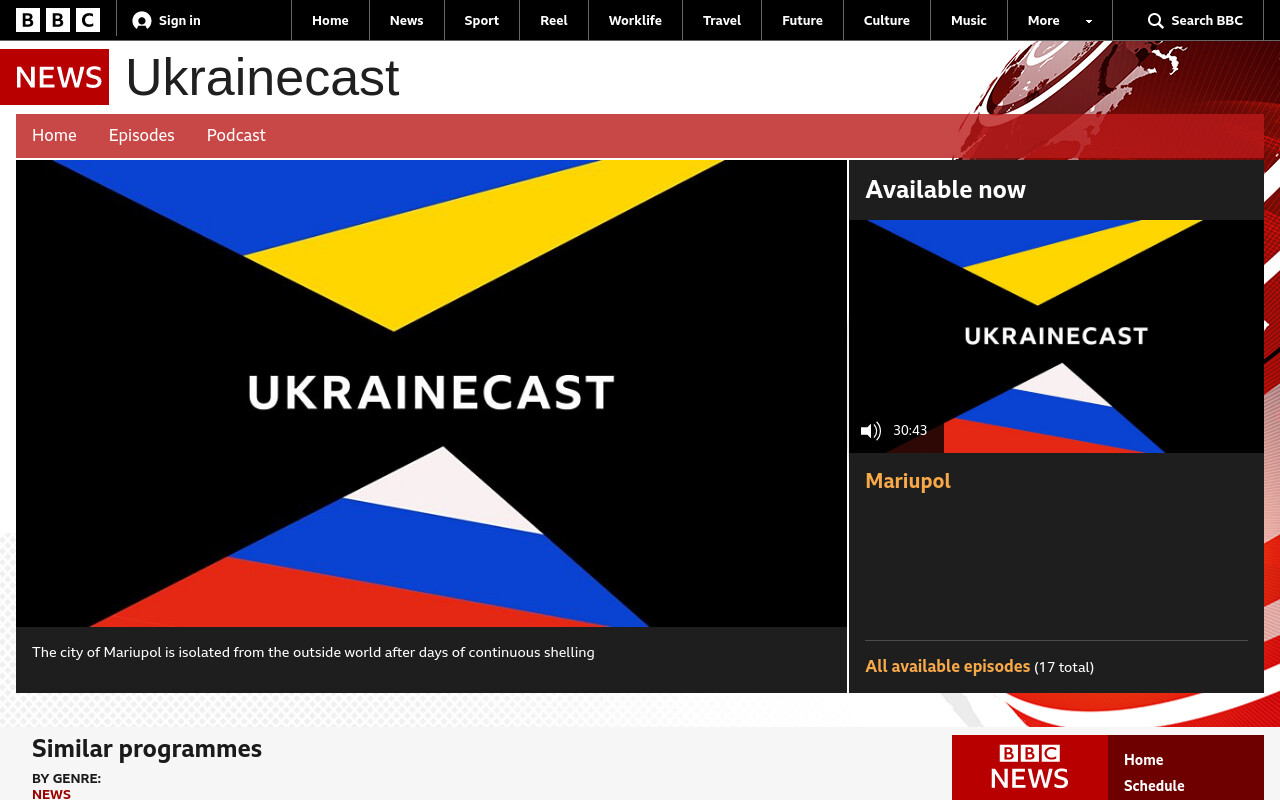The image size is (1280, 800).
Task: Switch to the Podcast tab
Action: [x=236, y=136]
